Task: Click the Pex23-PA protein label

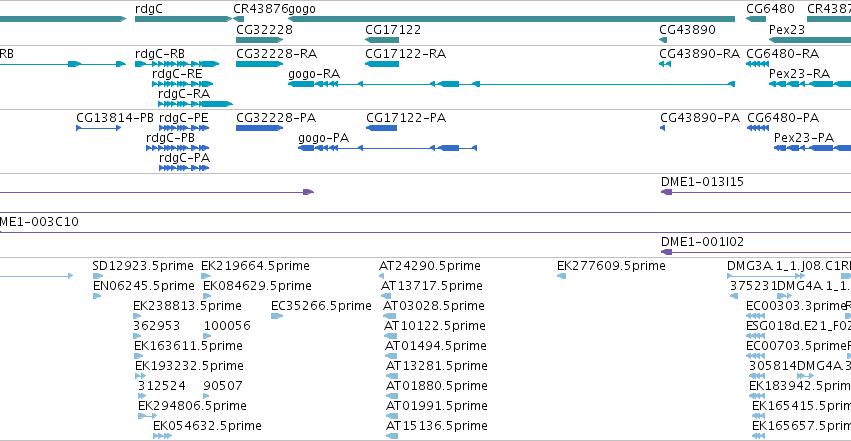Action: (x=804, y=138)
